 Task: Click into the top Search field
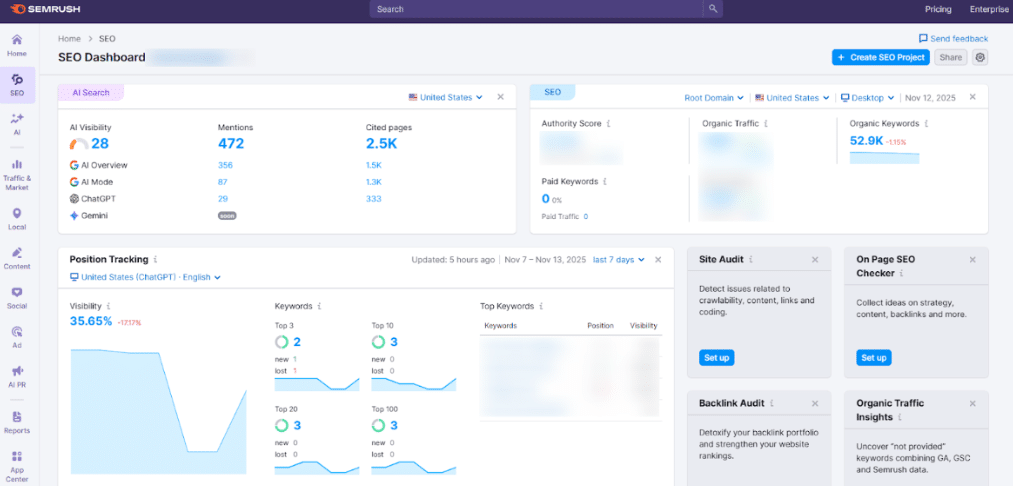[536, 9]
